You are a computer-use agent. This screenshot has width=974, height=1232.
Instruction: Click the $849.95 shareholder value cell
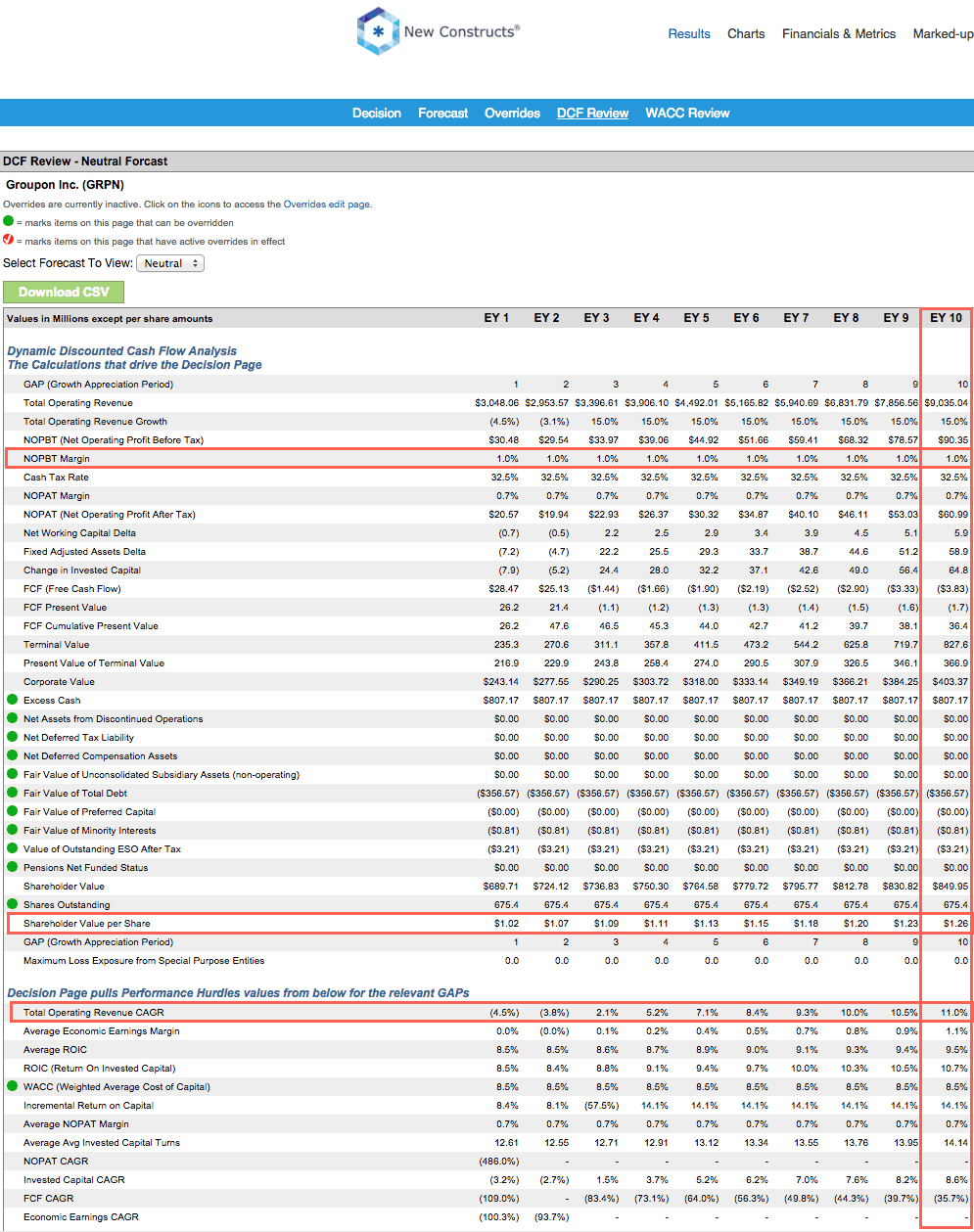(x=950, y=887)
